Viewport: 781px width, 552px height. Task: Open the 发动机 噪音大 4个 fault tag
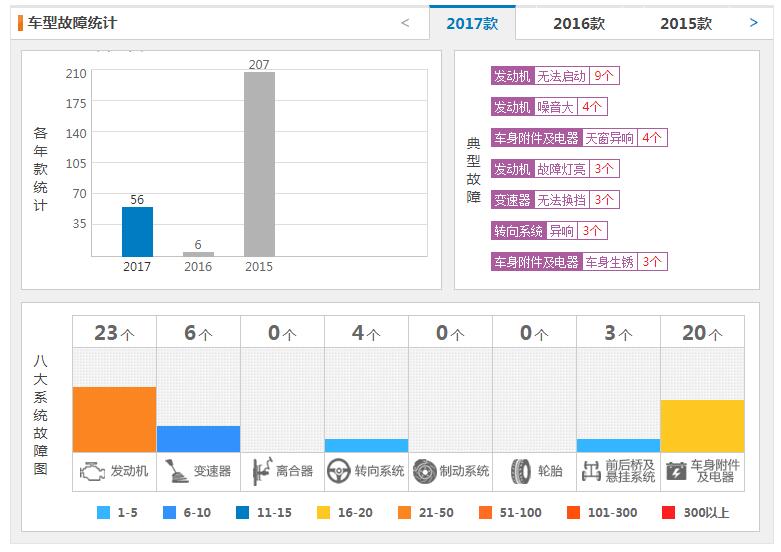click(x=549, y=107)
